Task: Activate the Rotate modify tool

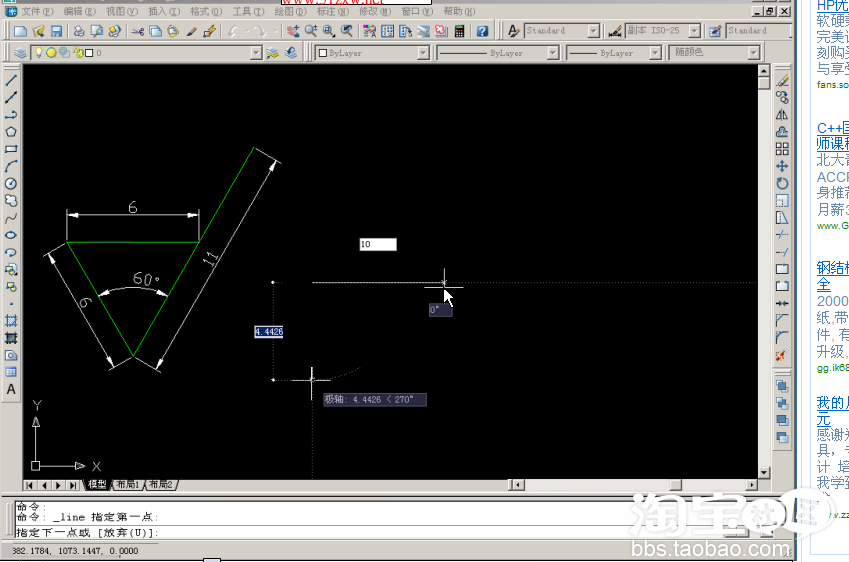Action: (x=782, y=183)
